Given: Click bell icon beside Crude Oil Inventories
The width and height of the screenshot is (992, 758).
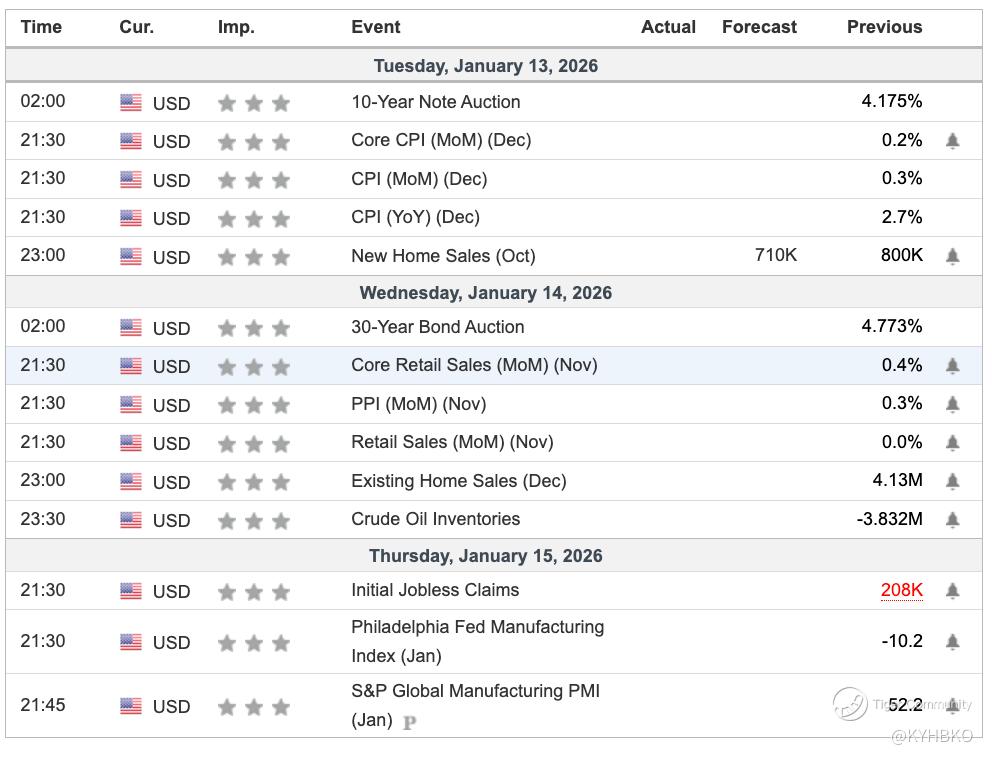Looking at the screenshot, I should point(952,520).
